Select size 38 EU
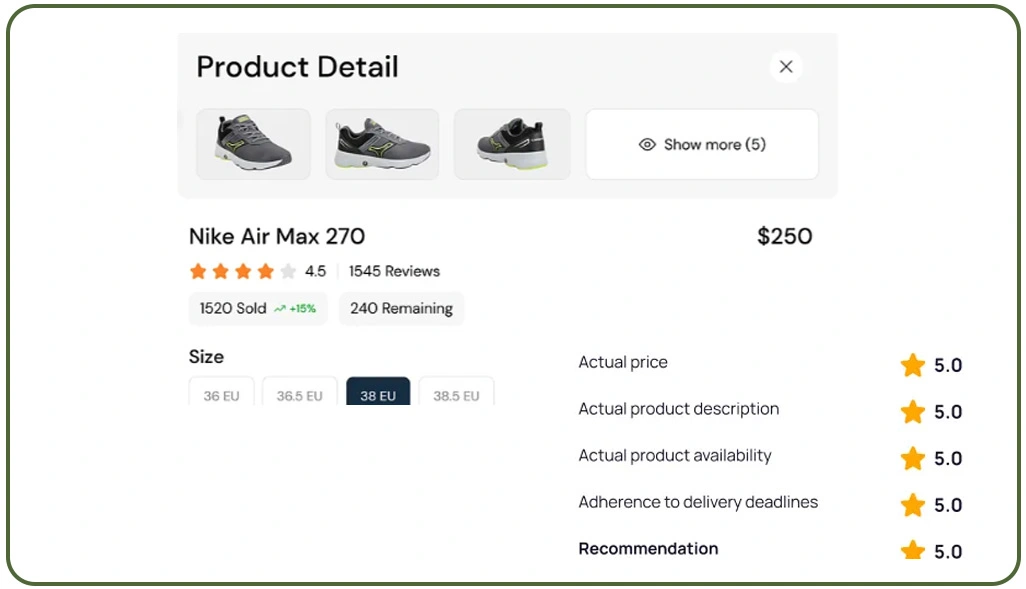The height and width of the screenshot is (589, 1026). (x=378, y=391)
